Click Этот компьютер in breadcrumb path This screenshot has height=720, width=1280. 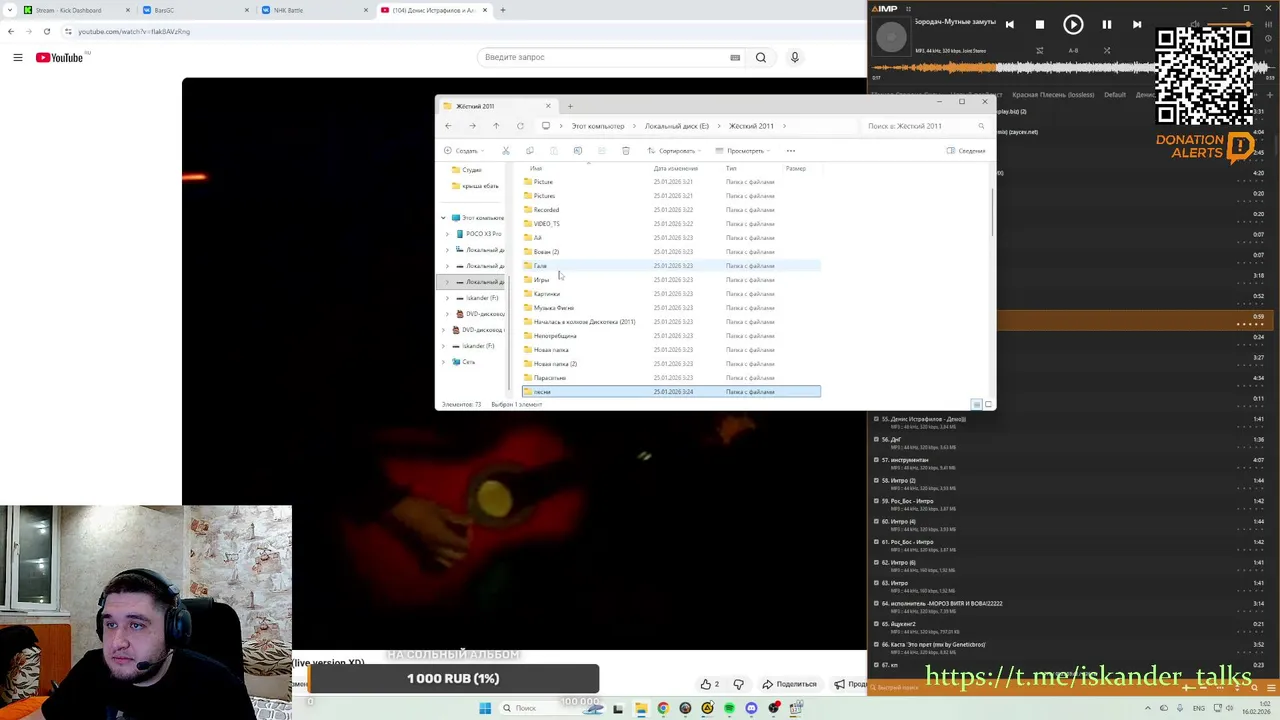click(x=598, y=126)
